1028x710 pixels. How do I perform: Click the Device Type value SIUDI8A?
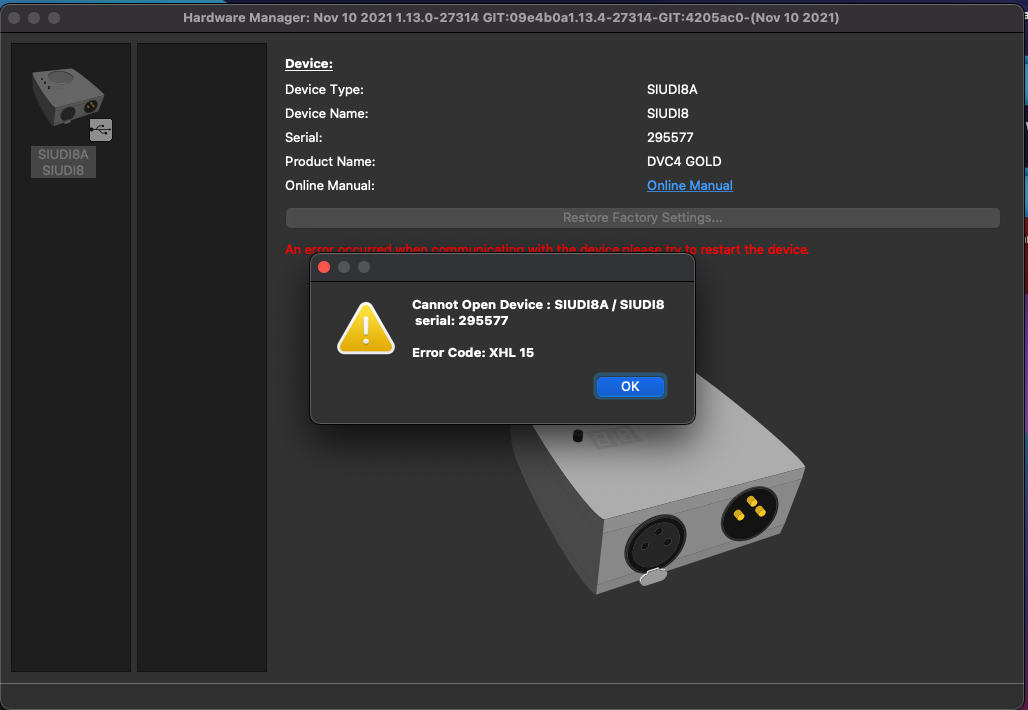(x=672, y=89)
